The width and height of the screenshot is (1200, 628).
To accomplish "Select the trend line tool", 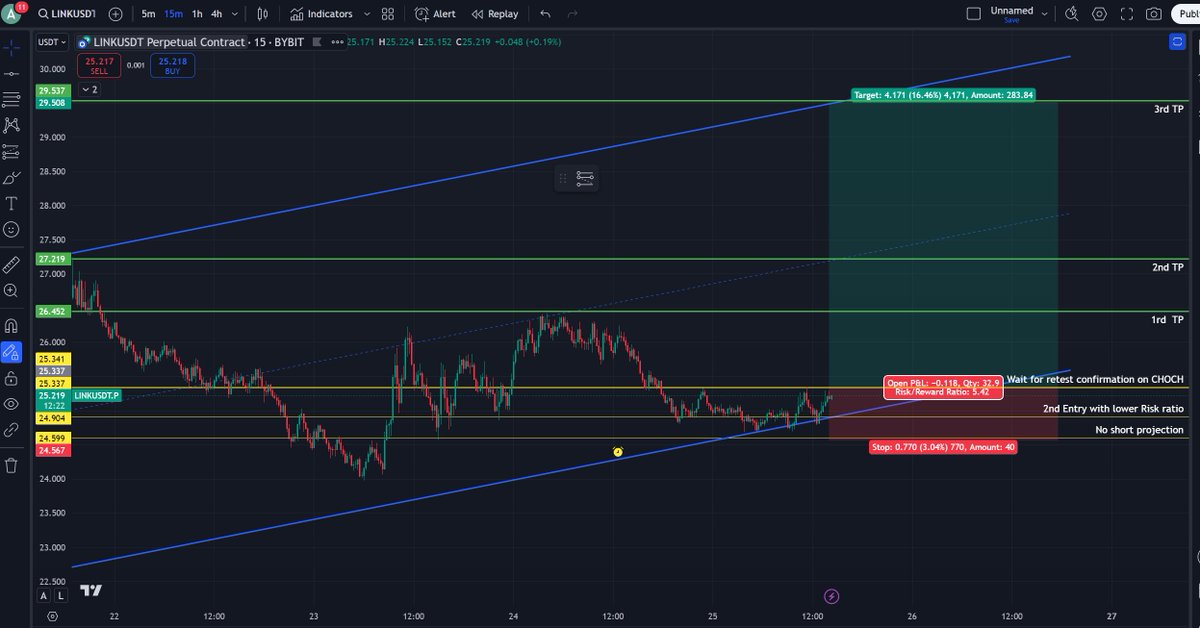I will [x=11, y=74].
